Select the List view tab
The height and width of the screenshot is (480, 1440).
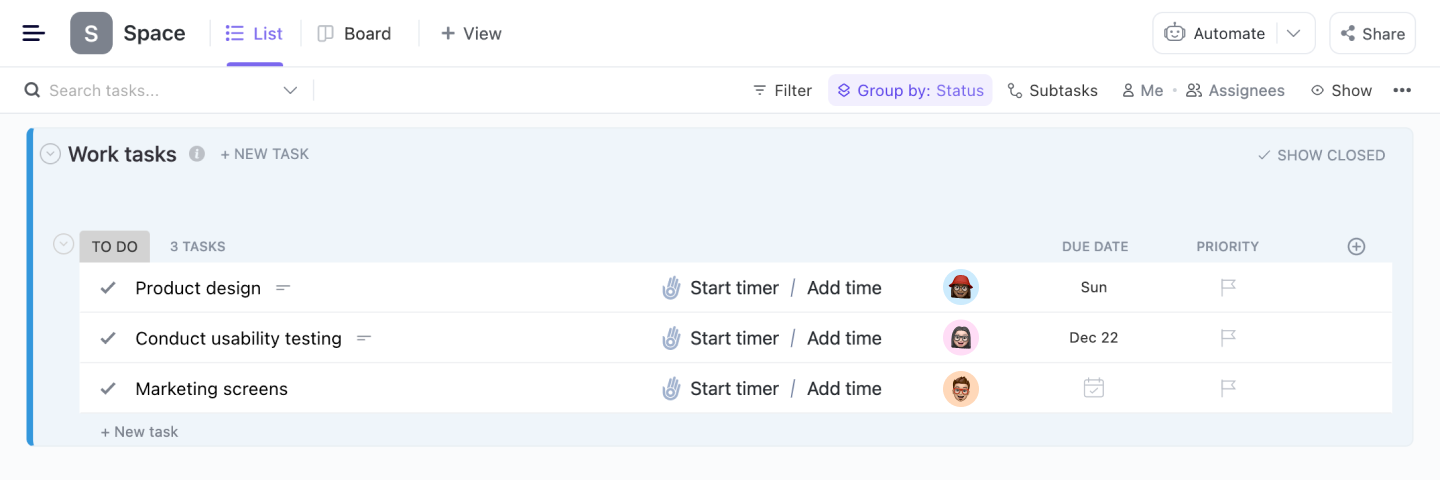[255, 33]
